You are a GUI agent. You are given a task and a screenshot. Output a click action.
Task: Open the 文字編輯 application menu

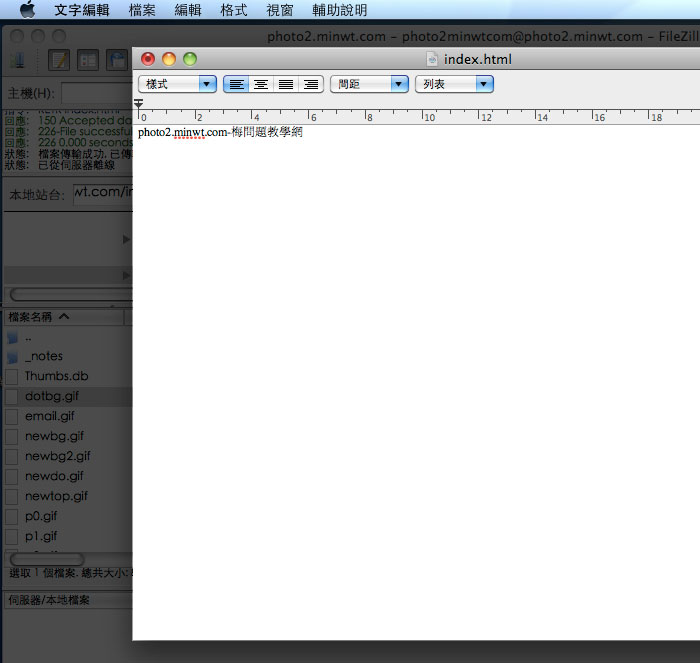pos(82,10)
